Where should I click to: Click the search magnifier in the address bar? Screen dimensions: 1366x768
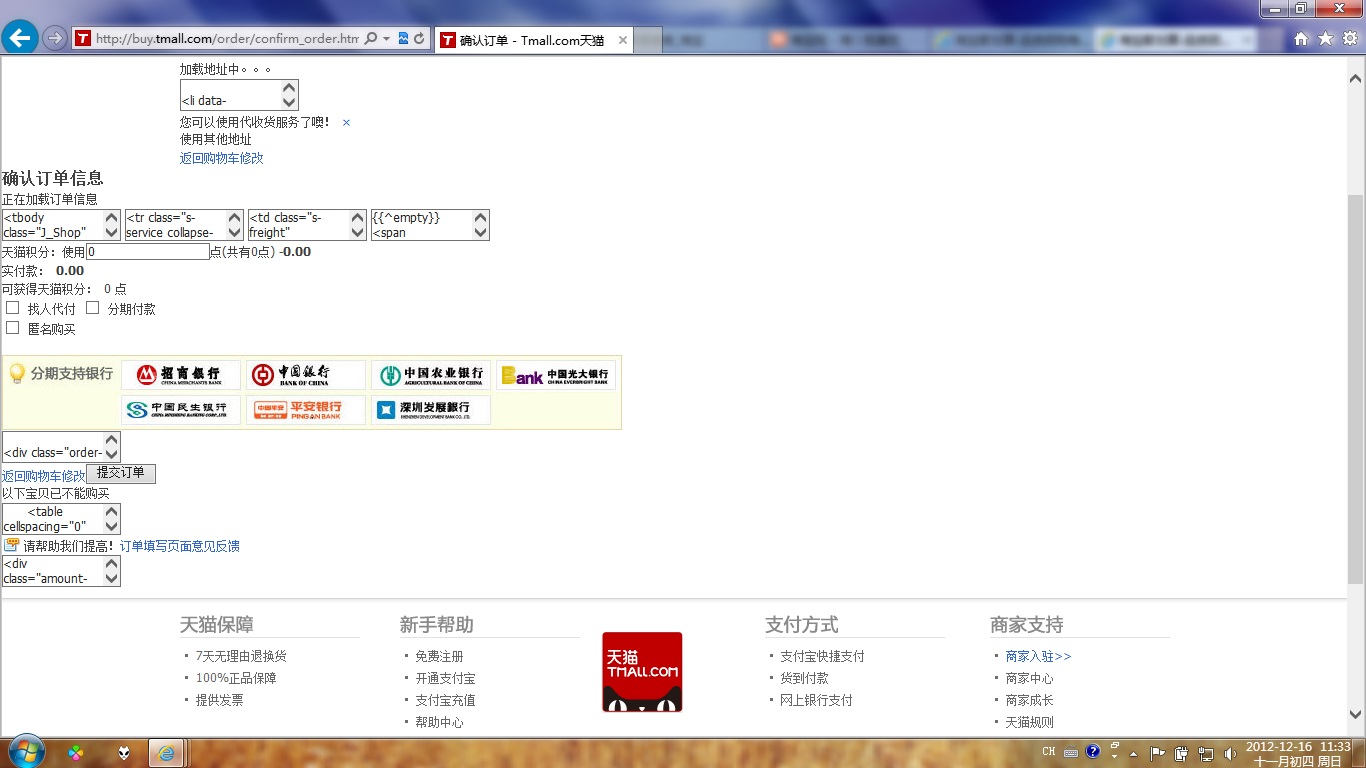[371, 39]
